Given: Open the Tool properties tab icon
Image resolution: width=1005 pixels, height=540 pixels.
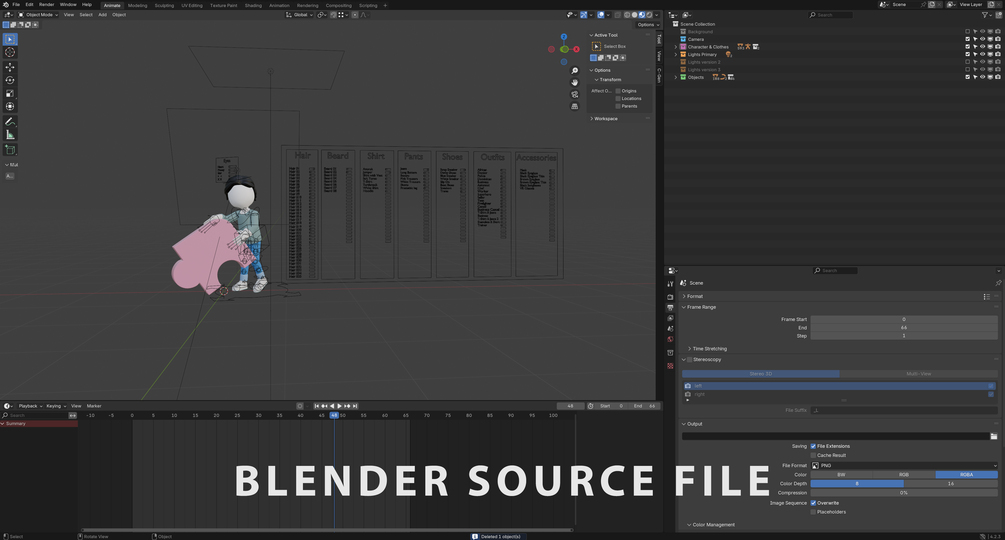Looking at the screenshot, I should [670, 284].
